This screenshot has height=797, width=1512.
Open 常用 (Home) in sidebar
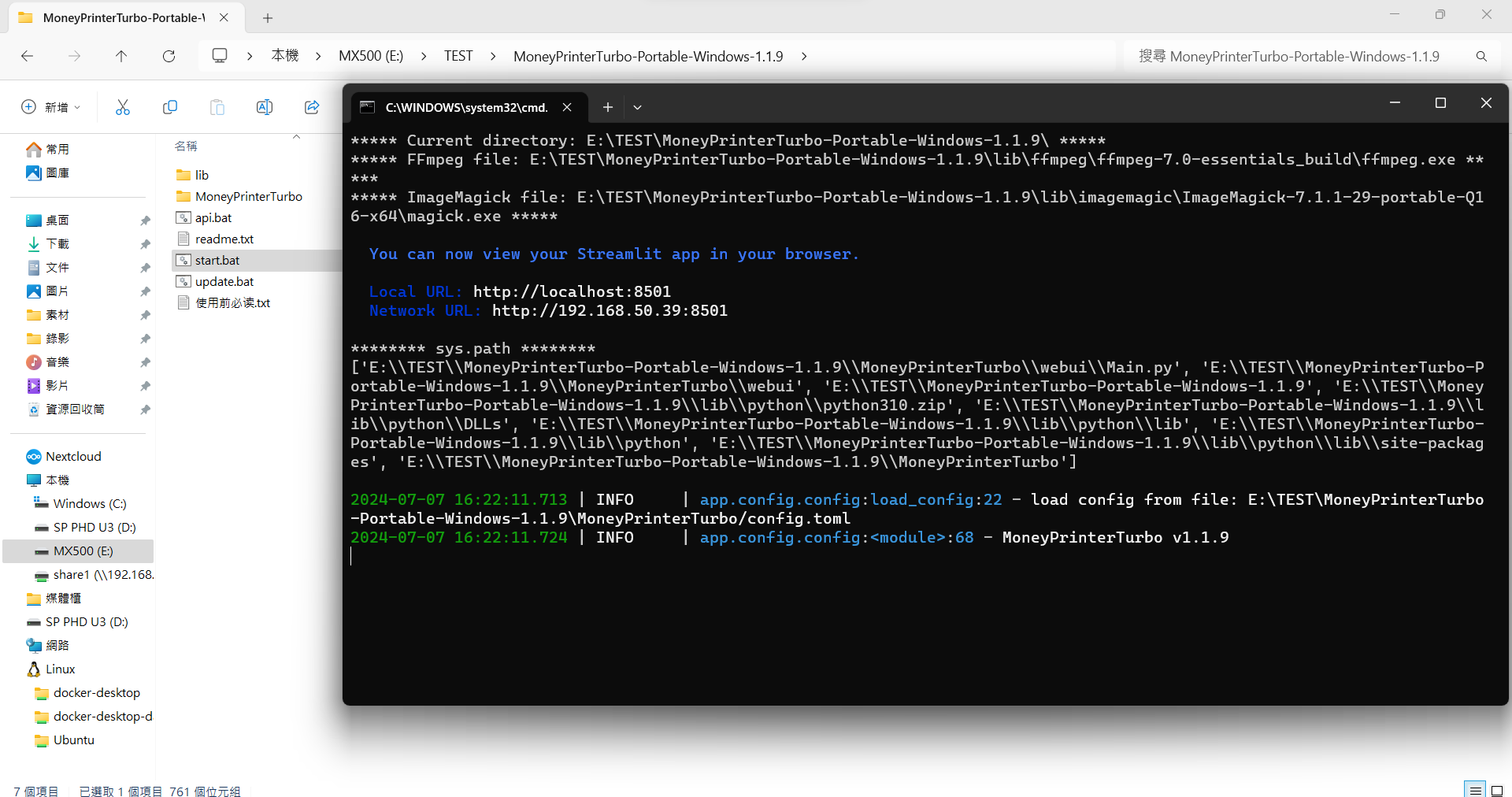click(57, 149)
